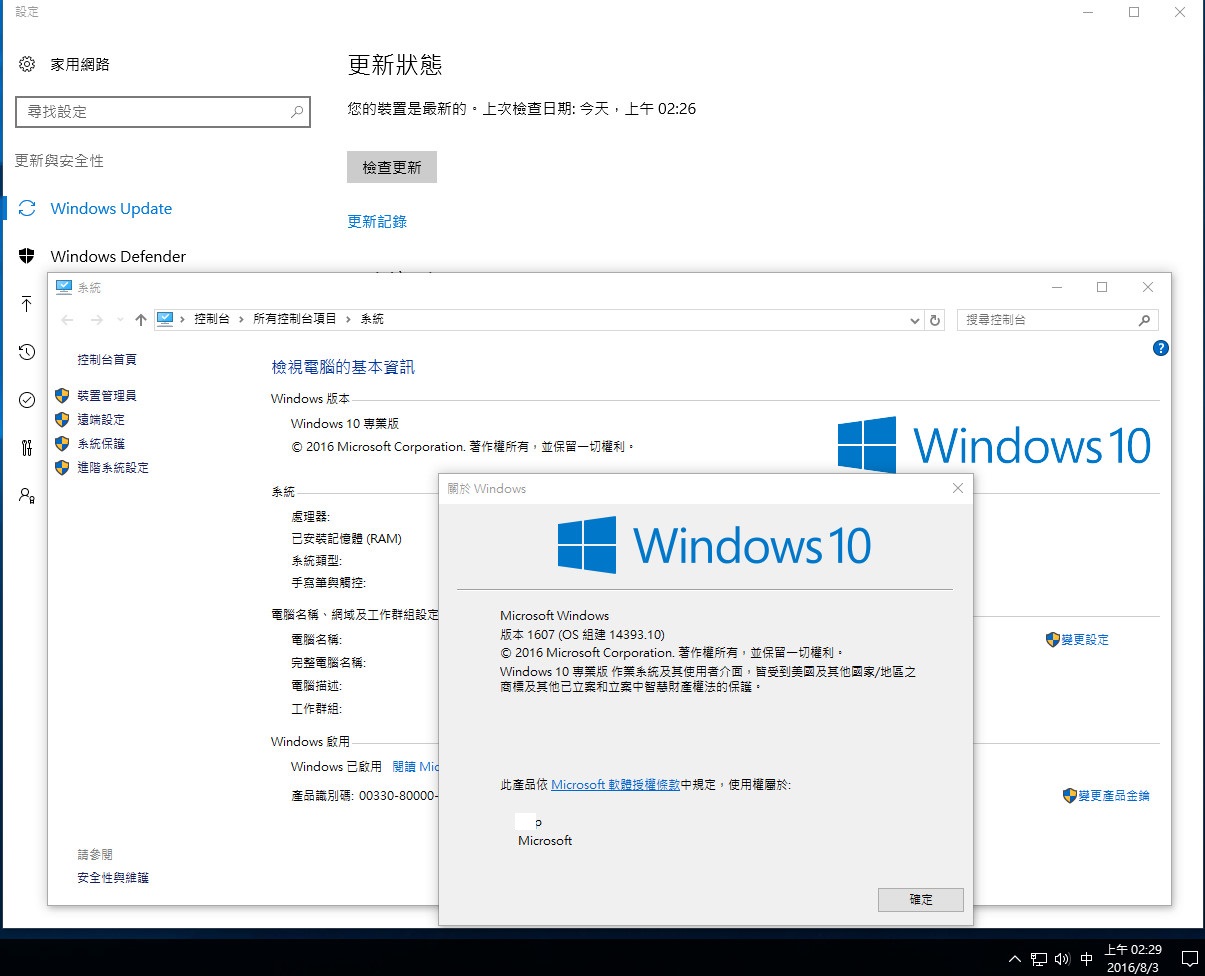Viewport: 1205px width, 976px height.
Task: Click the 變更設定 link
Action: point(1085,640)
